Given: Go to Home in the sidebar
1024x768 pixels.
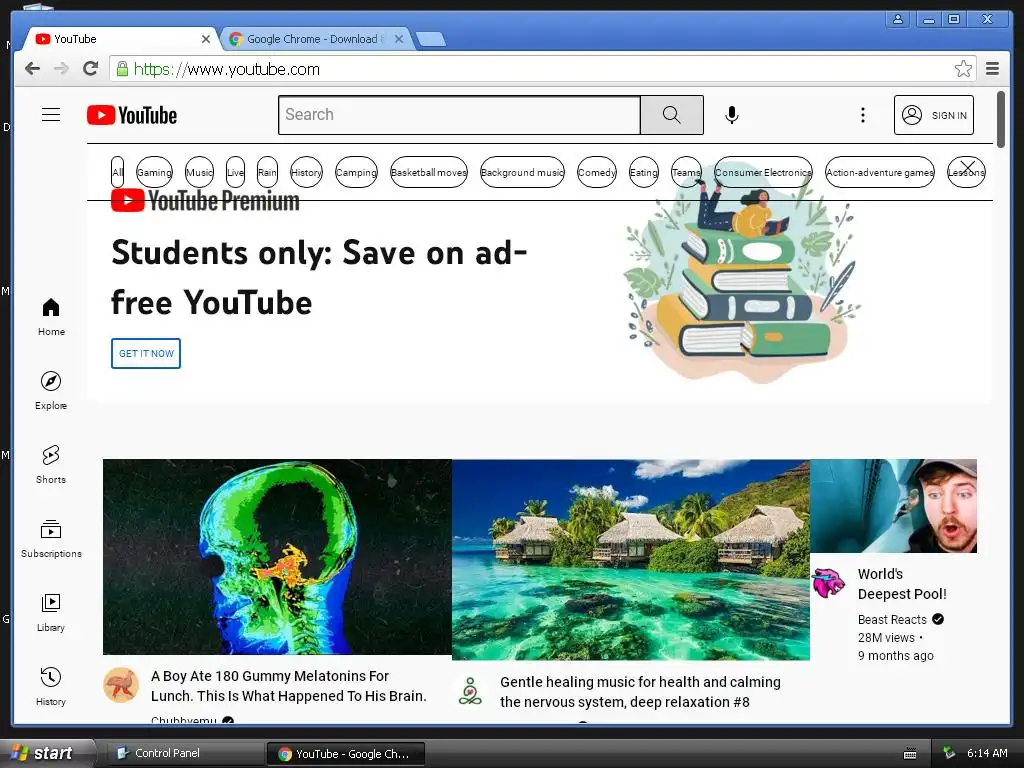Looking at the screenshot, I should tap(51, 317).
